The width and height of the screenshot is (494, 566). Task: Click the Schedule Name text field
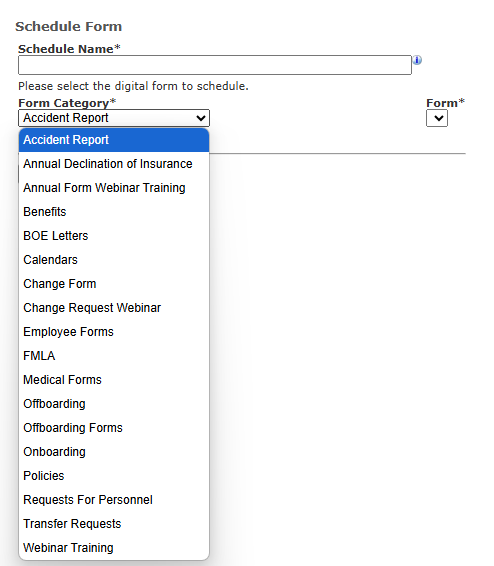(x=215, y=65)
